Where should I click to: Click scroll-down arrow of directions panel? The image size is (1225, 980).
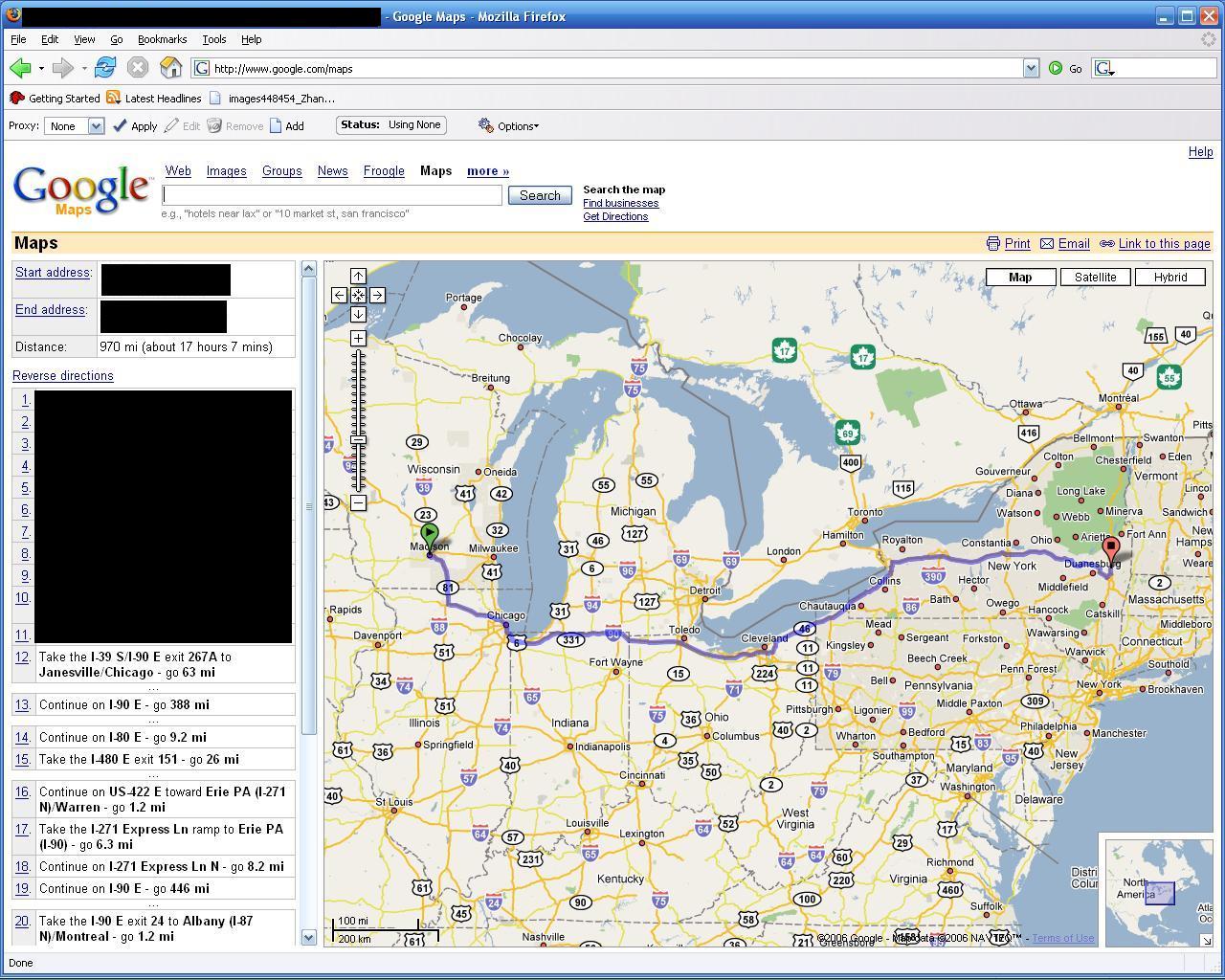tap(308, 937)
